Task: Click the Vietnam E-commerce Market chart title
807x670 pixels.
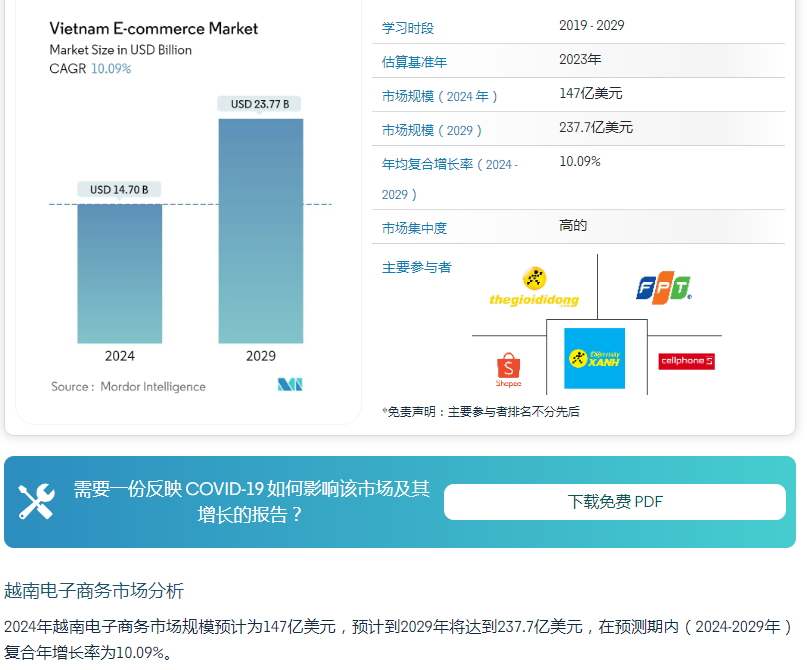Action: 154,28
